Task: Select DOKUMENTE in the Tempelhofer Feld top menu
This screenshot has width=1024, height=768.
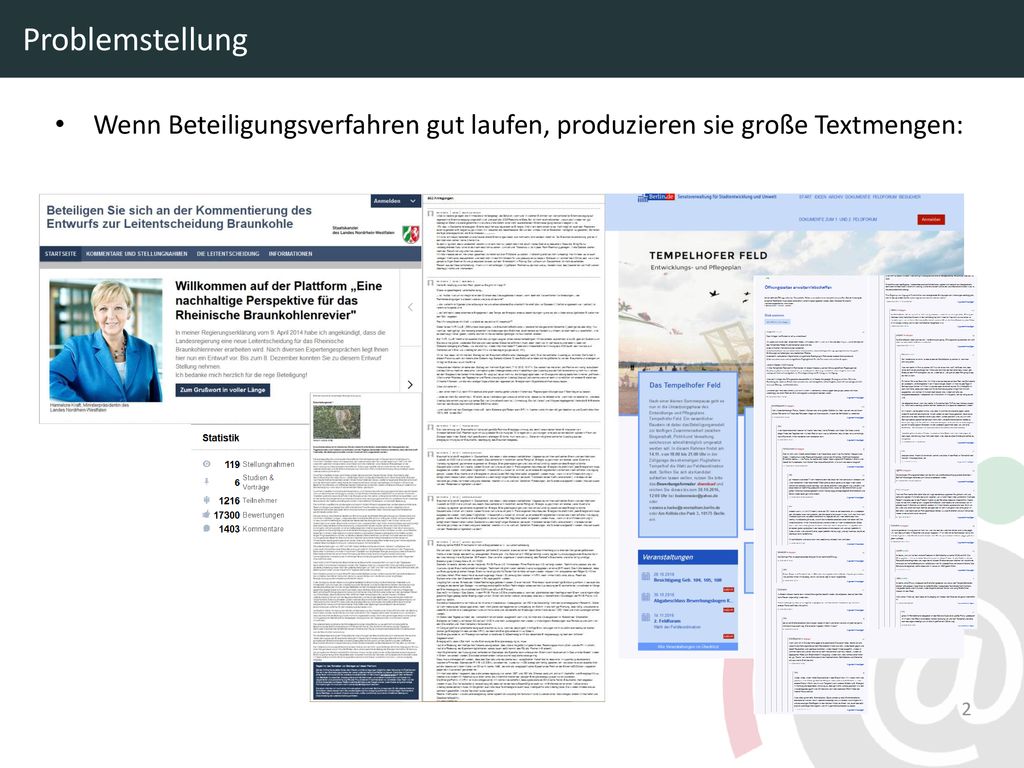Action: [x=857, y=197]
